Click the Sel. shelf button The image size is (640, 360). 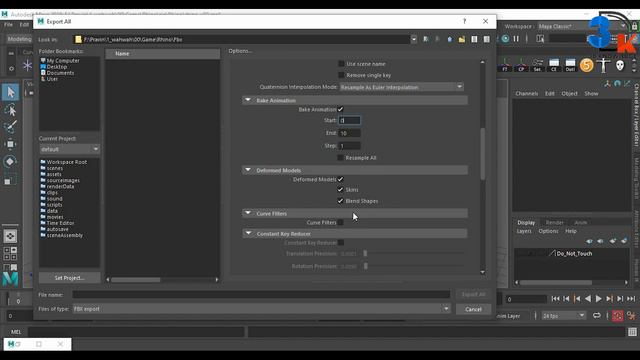[x=538, y=65]
